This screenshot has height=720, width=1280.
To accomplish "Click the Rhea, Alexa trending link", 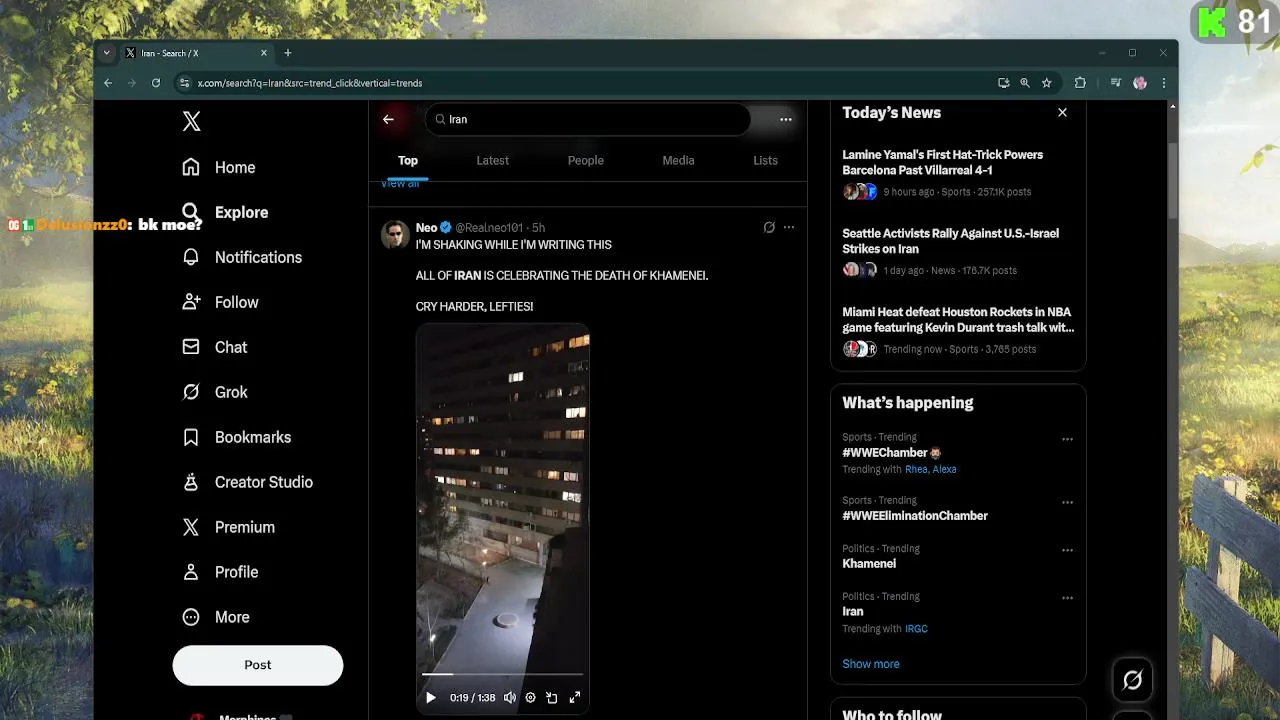I will 930,469.
